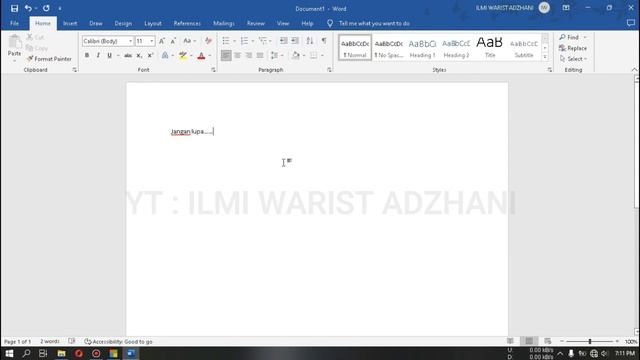Apply paragraph shading with paint bucket
The height and width of the screenshot is (360, 640).
tap(296, 55)
